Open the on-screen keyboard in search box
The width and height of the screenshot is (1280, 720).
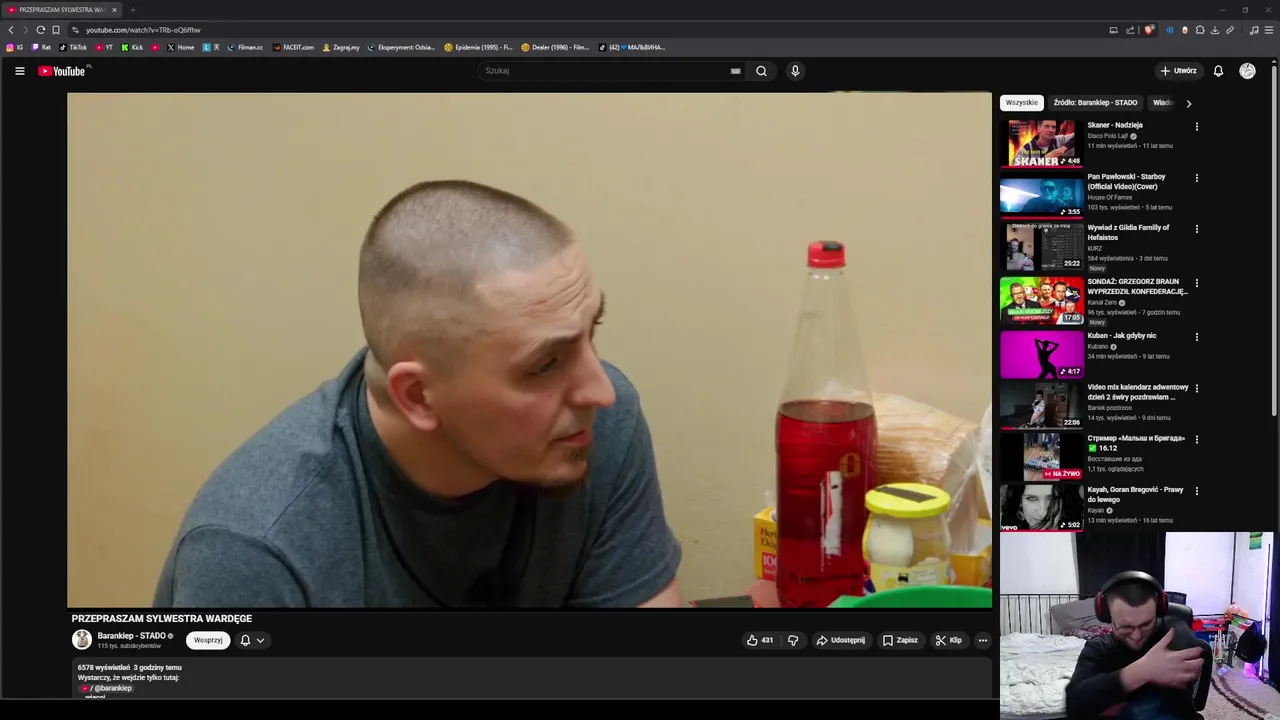[x=735, y=71]
